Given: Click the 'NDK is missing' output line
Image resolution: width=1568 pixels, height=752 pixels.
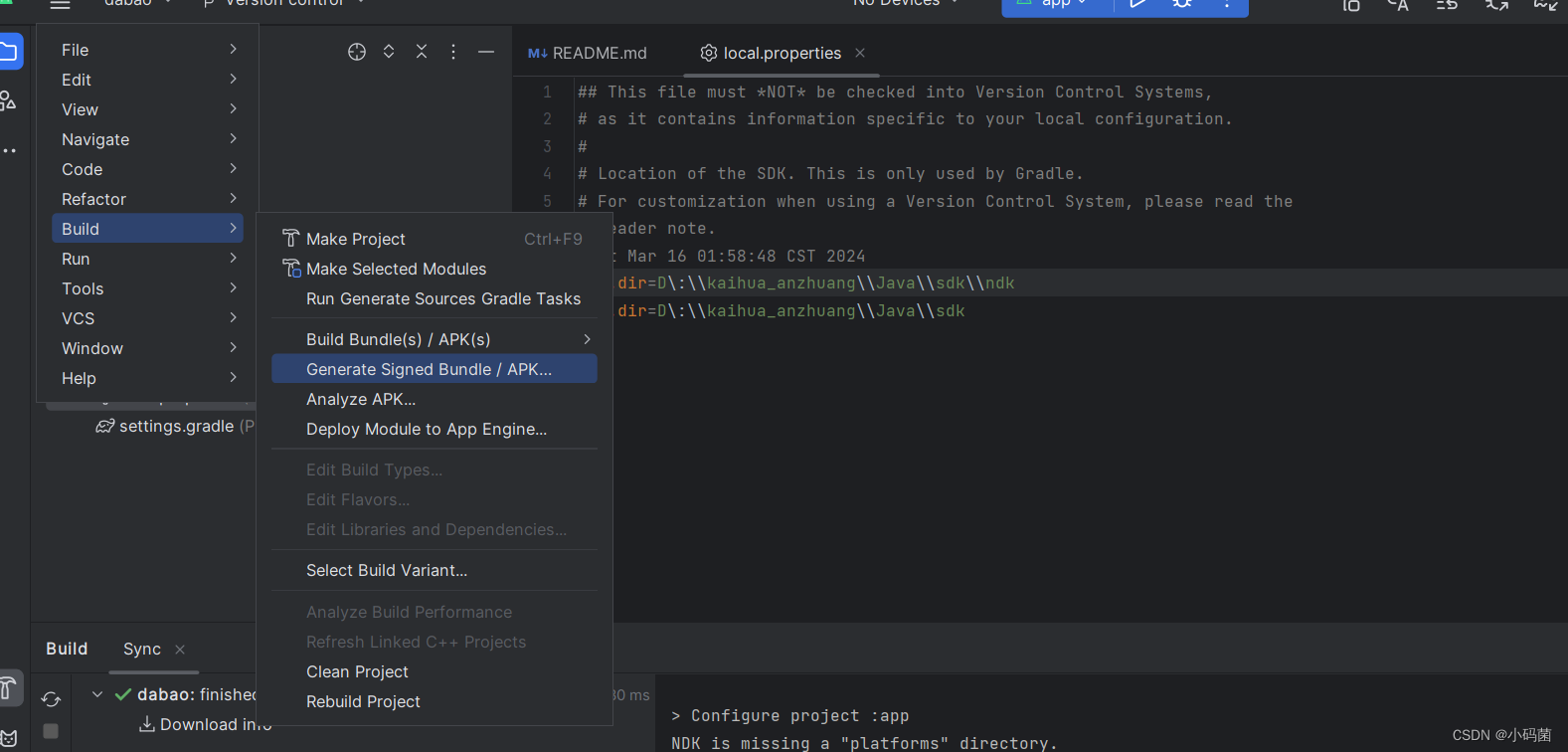Looking at the screenshot, I should [x=864, y=743].
